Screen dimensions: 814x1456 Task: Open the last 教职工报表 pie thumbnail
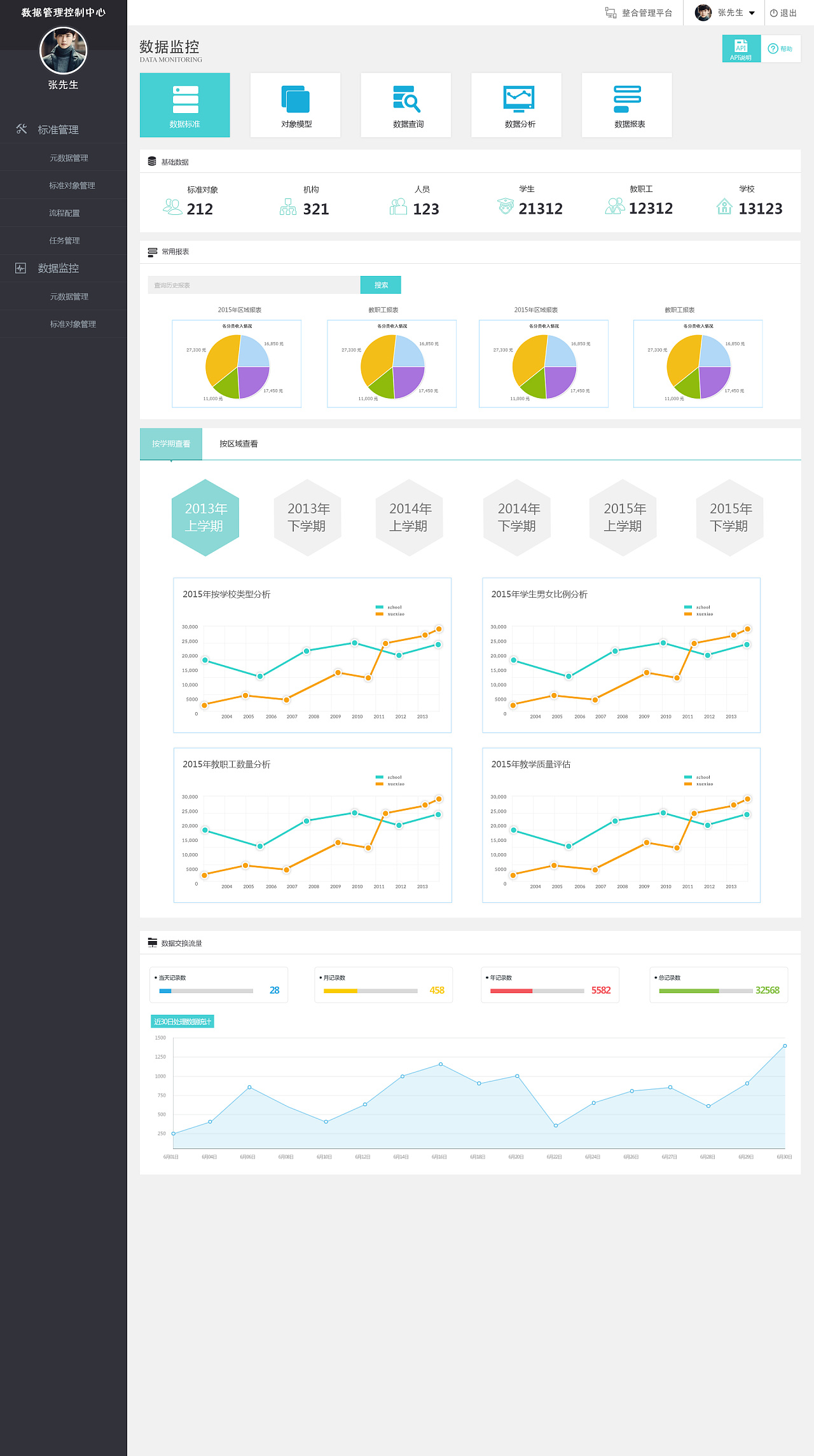pyautogui.click(x=698, y=364)
